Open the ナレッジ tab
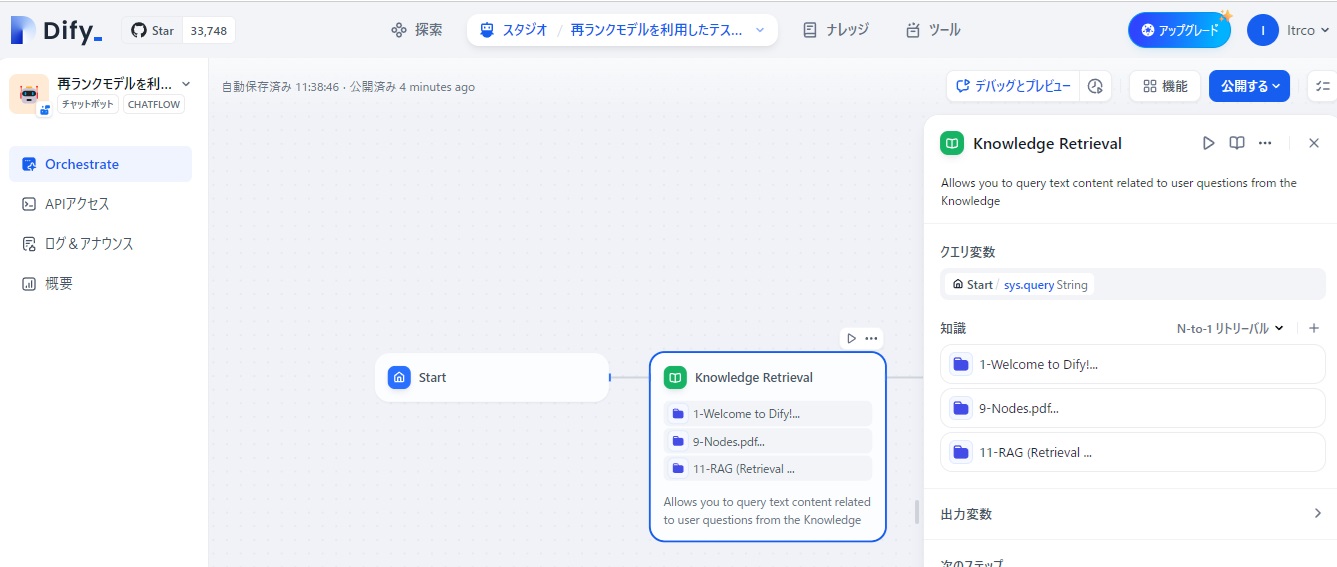The image size is (1337, 567). (836, 30)
